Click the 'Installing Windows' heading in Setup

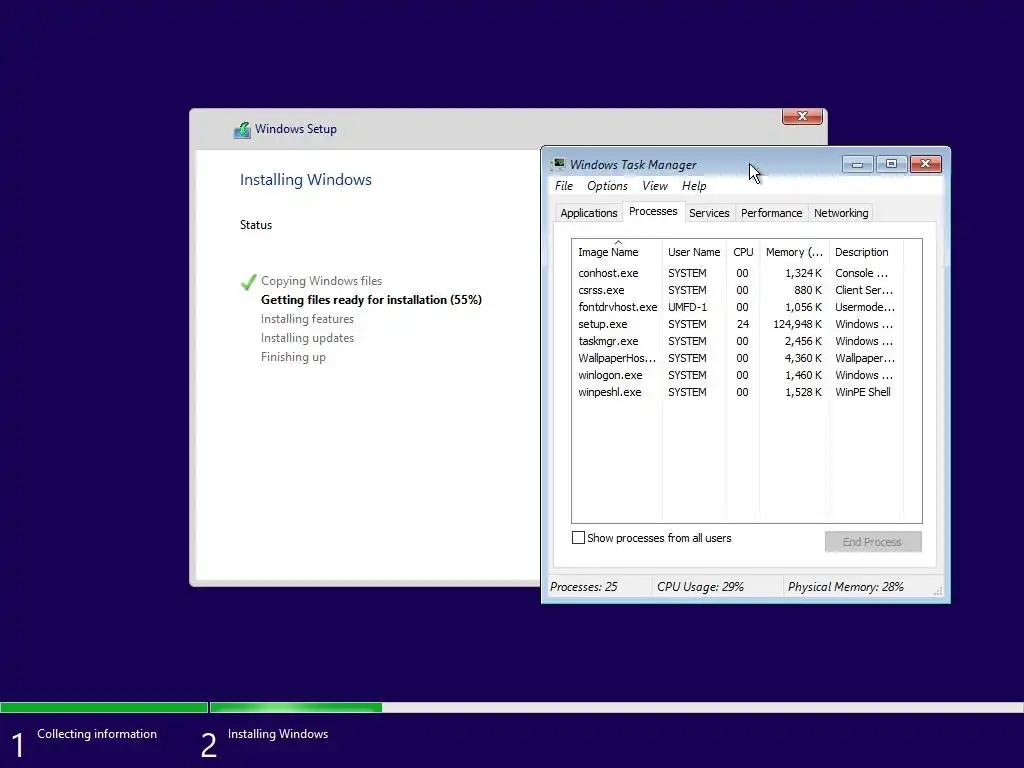tap(306, 180)
